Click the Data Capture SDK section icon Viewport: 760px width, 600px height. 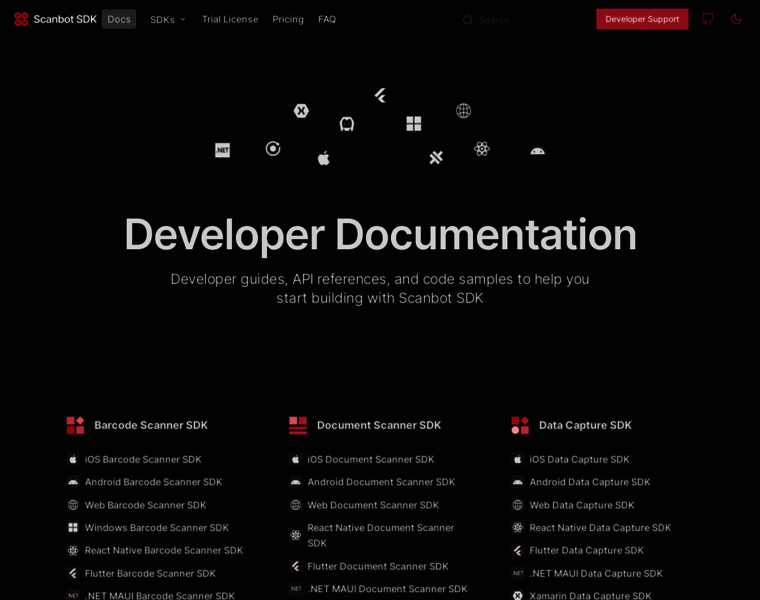tap(520, 425)
